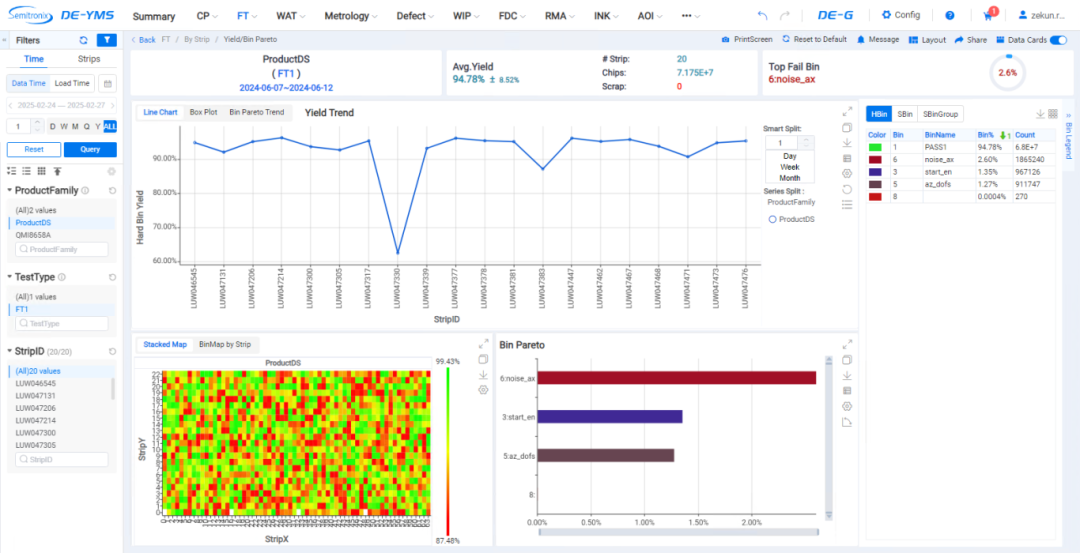Image resolution: width=1080 pixels, height=553 pixels.
Task: Switch to the SBinGroup tab
Action: click(941, 114)
